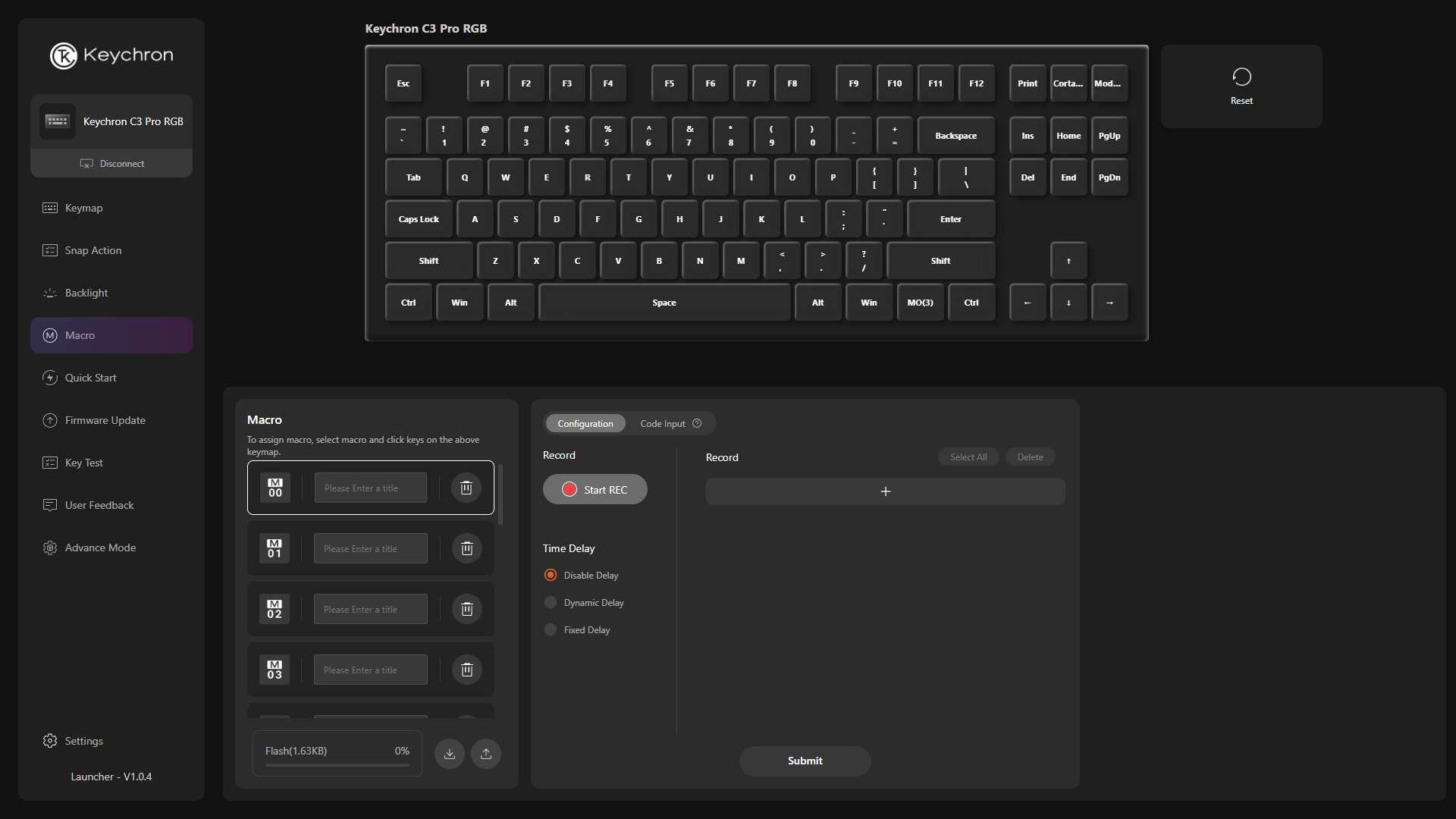This screenshot has width=1456, height=819.
Task: Open Quick Start page
Action: 111,378
